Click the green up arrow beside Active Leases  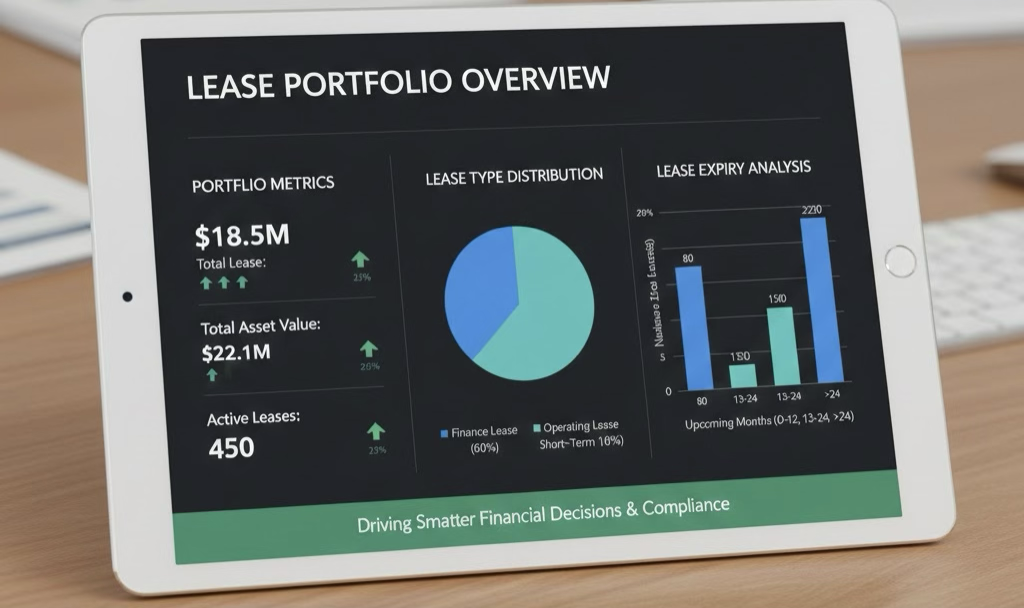pyautogui.click(x=375, y=431)
